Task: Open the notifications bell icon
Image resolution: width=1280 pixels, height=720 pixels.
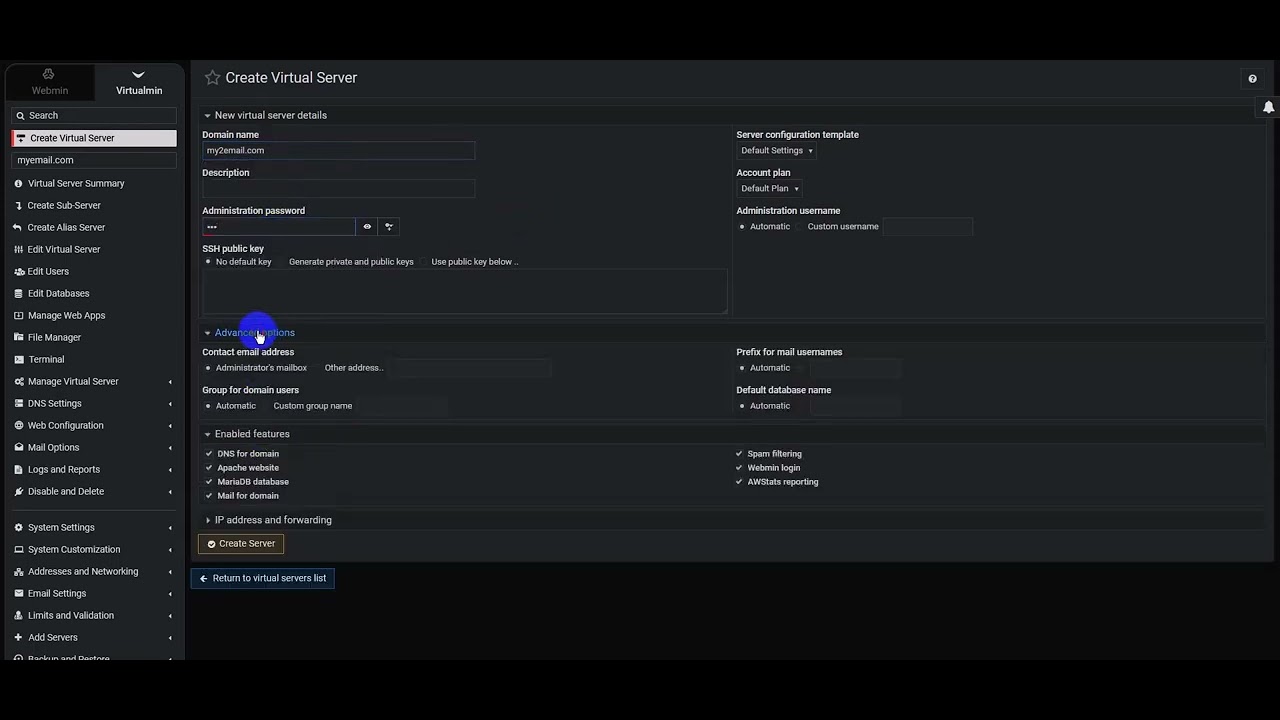Action: tap(1268, 107)
